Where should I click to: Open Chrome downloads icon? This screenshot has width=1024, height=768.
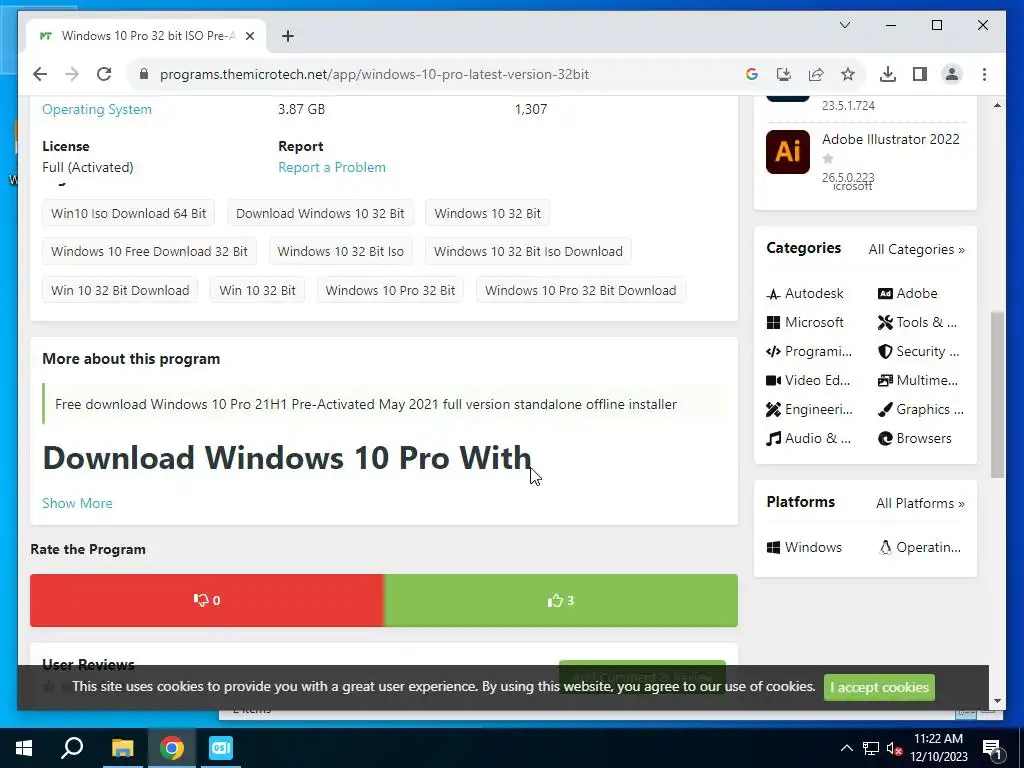(x=888, y=74)
